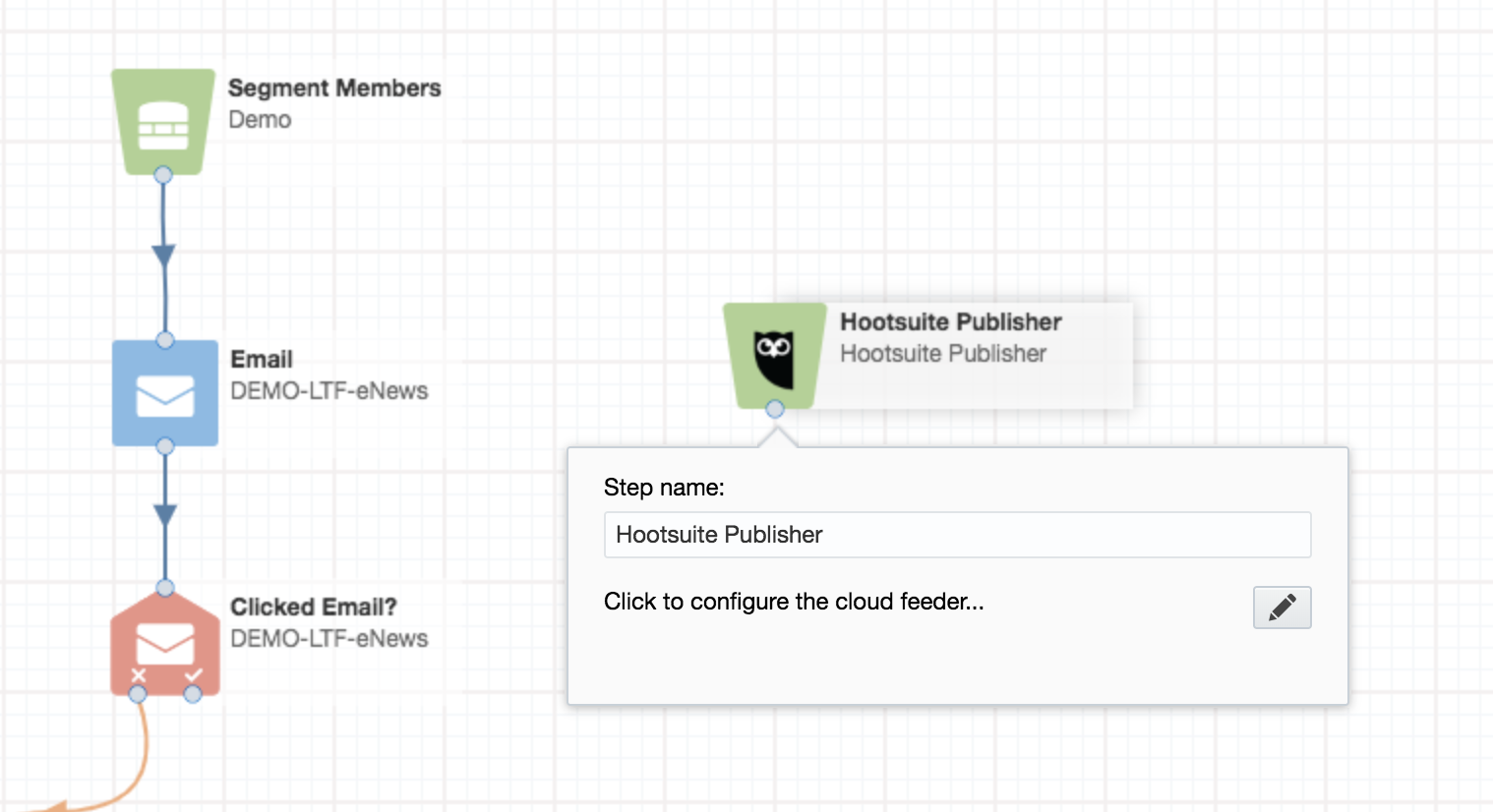Viewport: 1493px width, 812px height.
Task: Select the Clicked Email decision step icon
Action: (x=165, y=645)
